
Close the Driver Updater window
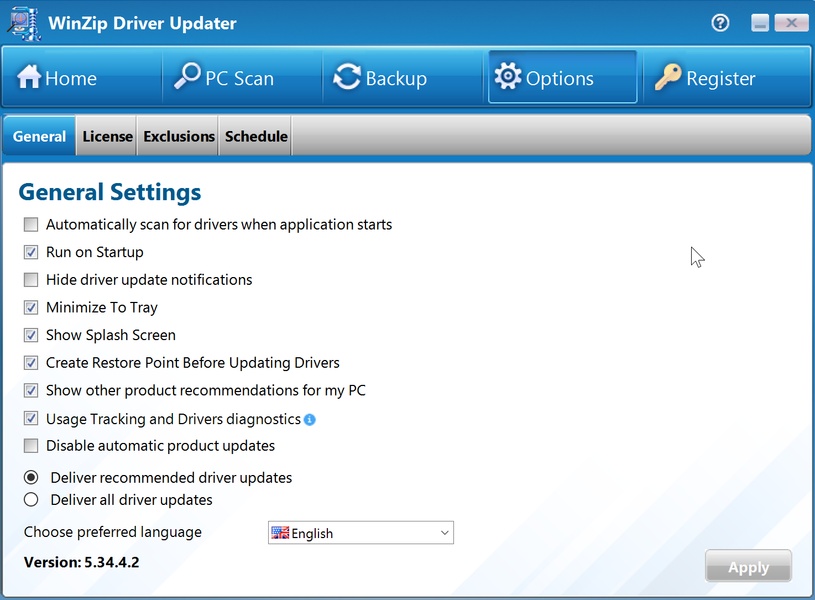pyautogui.click(x=791, y=23)
